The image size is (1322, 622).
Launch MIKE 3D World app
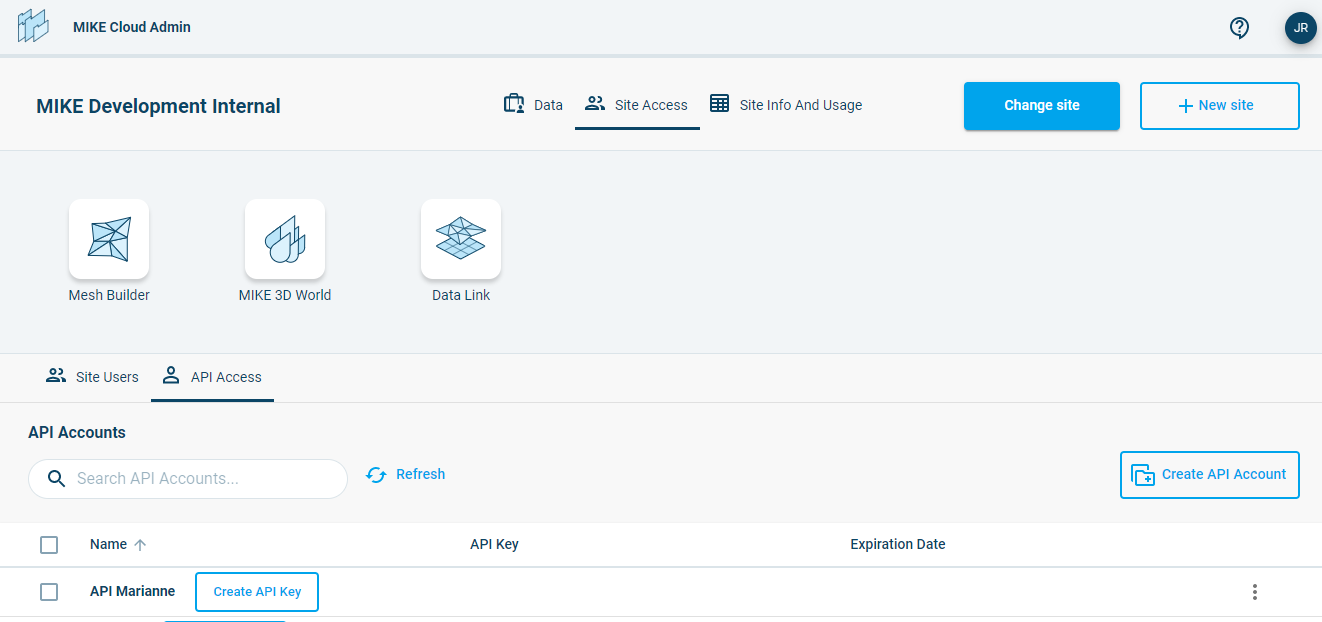coord(285,239)
